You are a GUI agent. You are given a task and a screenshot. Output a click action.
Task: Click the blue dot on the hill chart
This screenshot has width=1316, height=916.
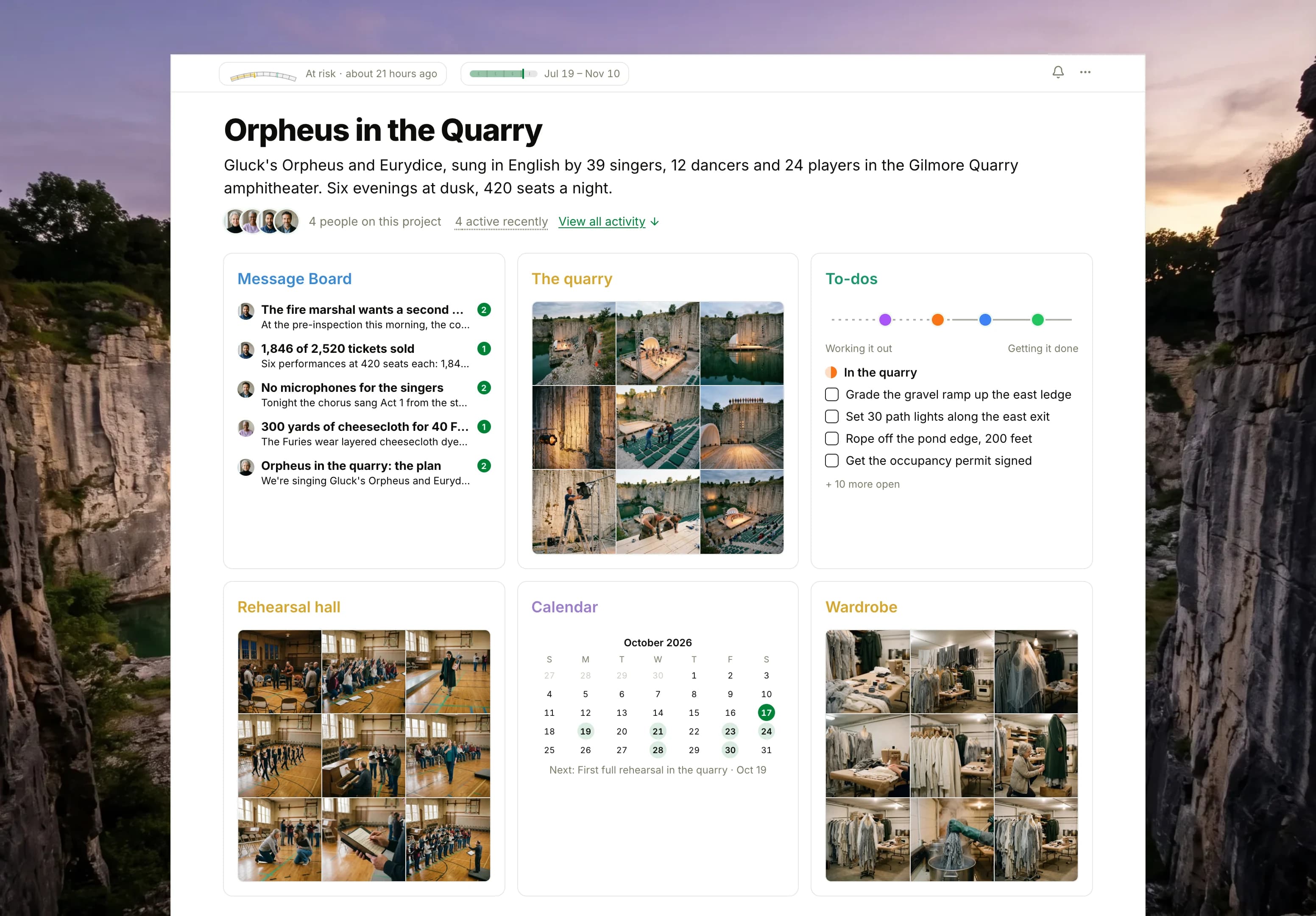985,319
